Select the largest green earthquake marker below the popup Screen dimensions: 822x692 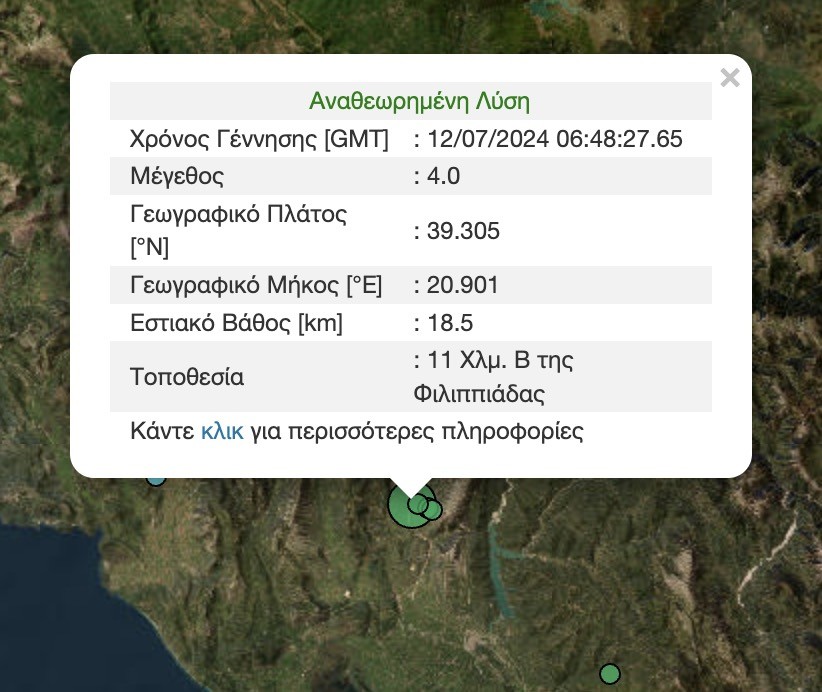(x=404, y=509)
